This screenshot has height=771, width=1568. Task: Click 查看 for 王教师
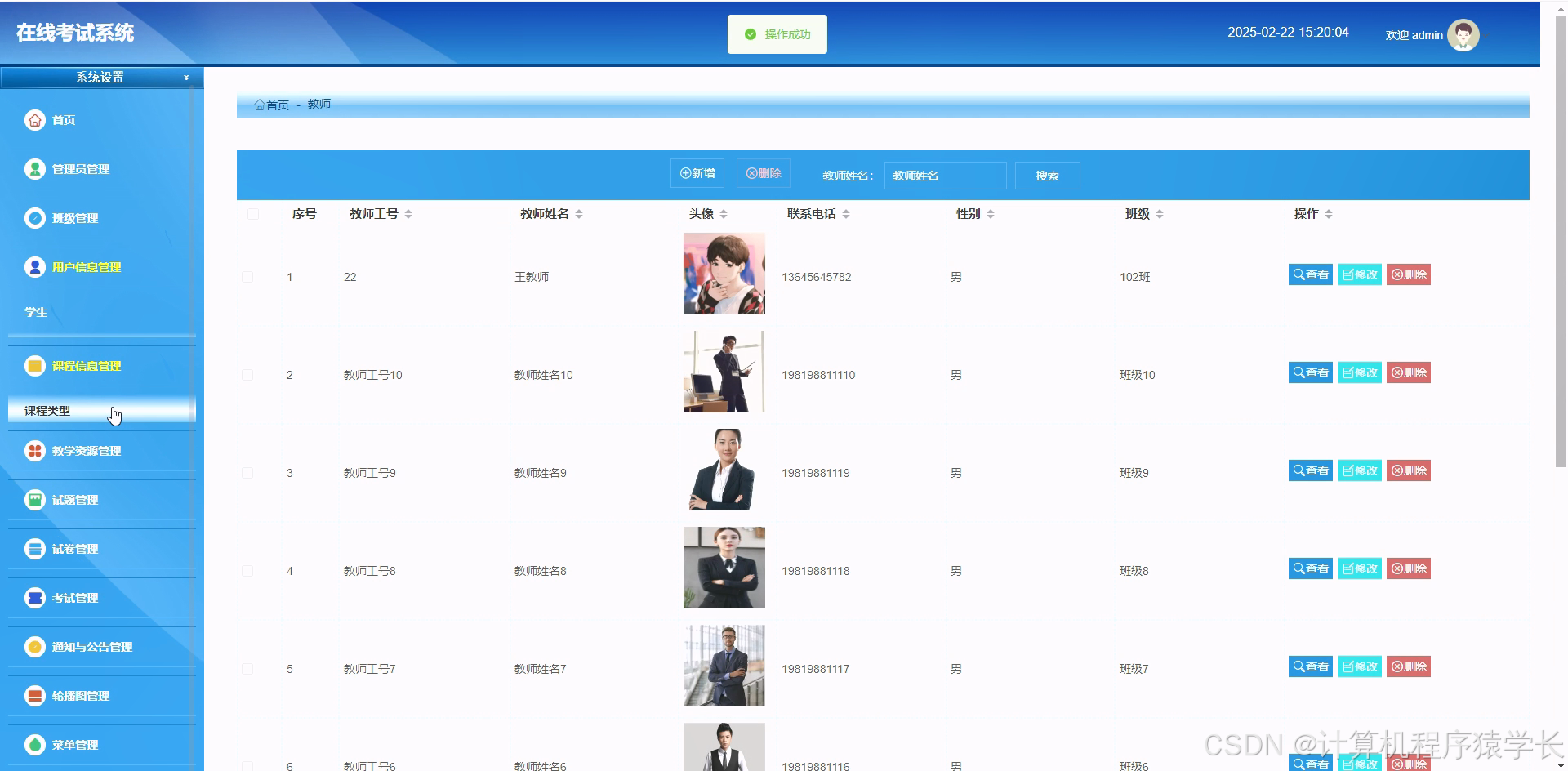[1311, 274]
